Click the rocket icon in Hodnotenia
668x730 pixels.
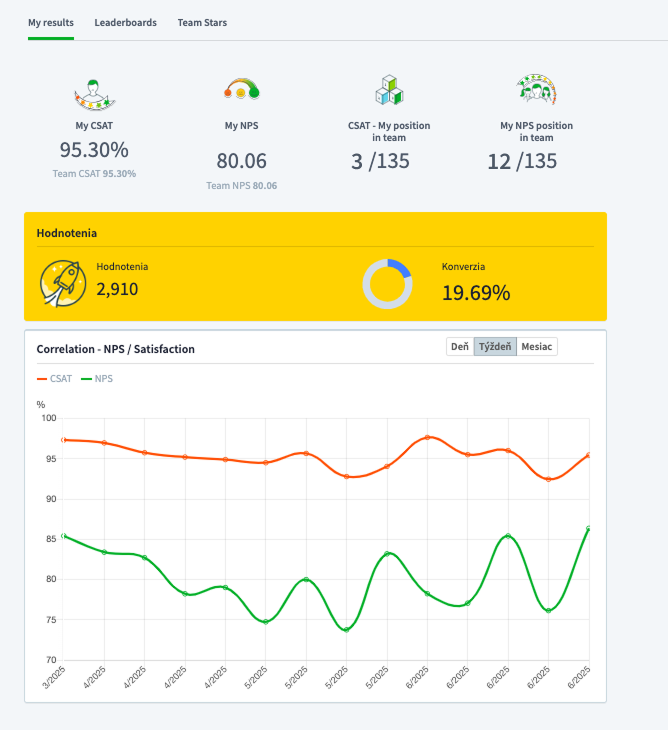coord(63,283)
